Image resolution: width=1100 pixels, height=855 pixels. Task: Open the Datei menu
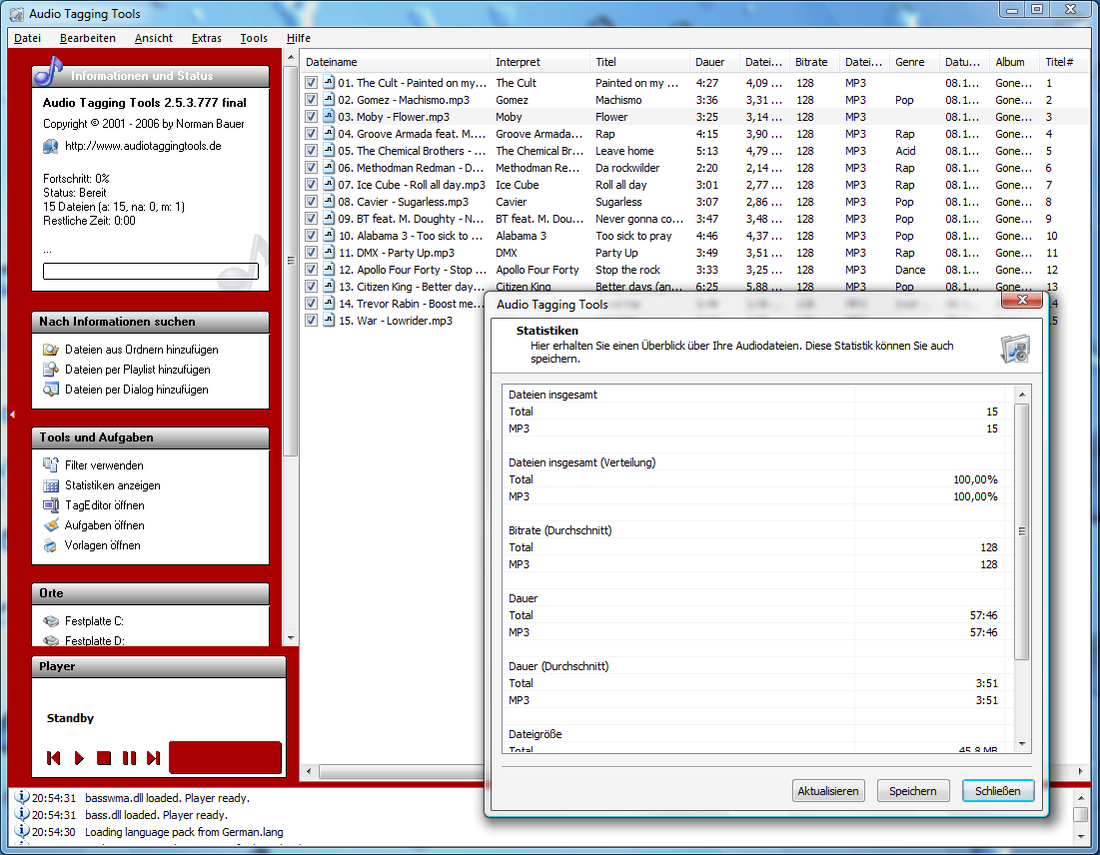tap(27, 38)
